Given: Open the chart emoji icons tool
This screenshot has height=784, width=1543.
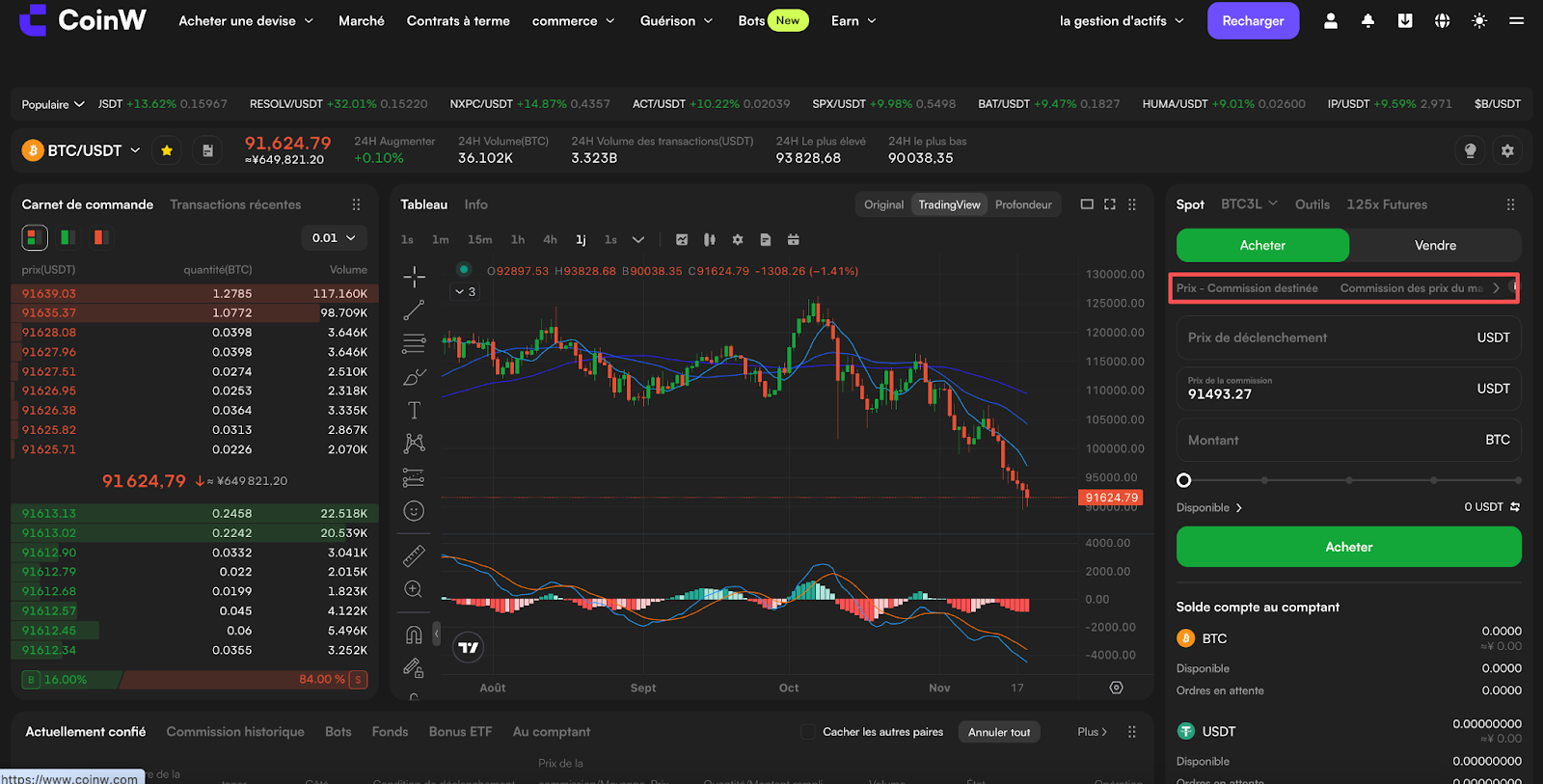Looking at the screenshot, I should pyautogui.click(x=414, y=511).
